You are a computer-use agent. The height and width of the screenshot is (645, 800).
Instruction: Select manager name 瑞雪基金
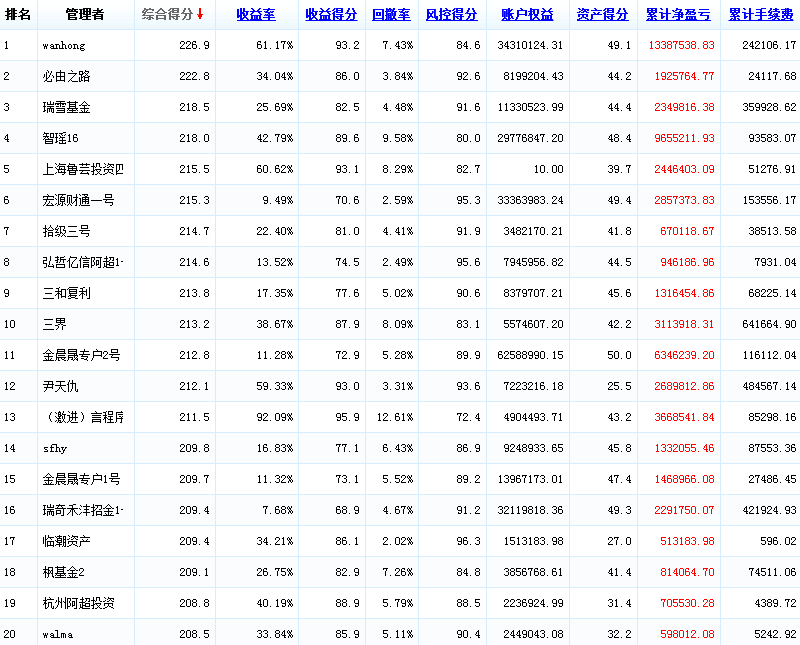click(x=66, y=107)
